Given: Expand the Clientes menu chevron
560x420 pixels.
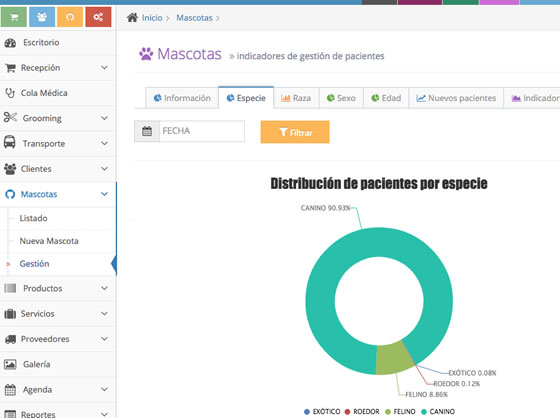Looking at the screenshot, I should click(104, 169).
